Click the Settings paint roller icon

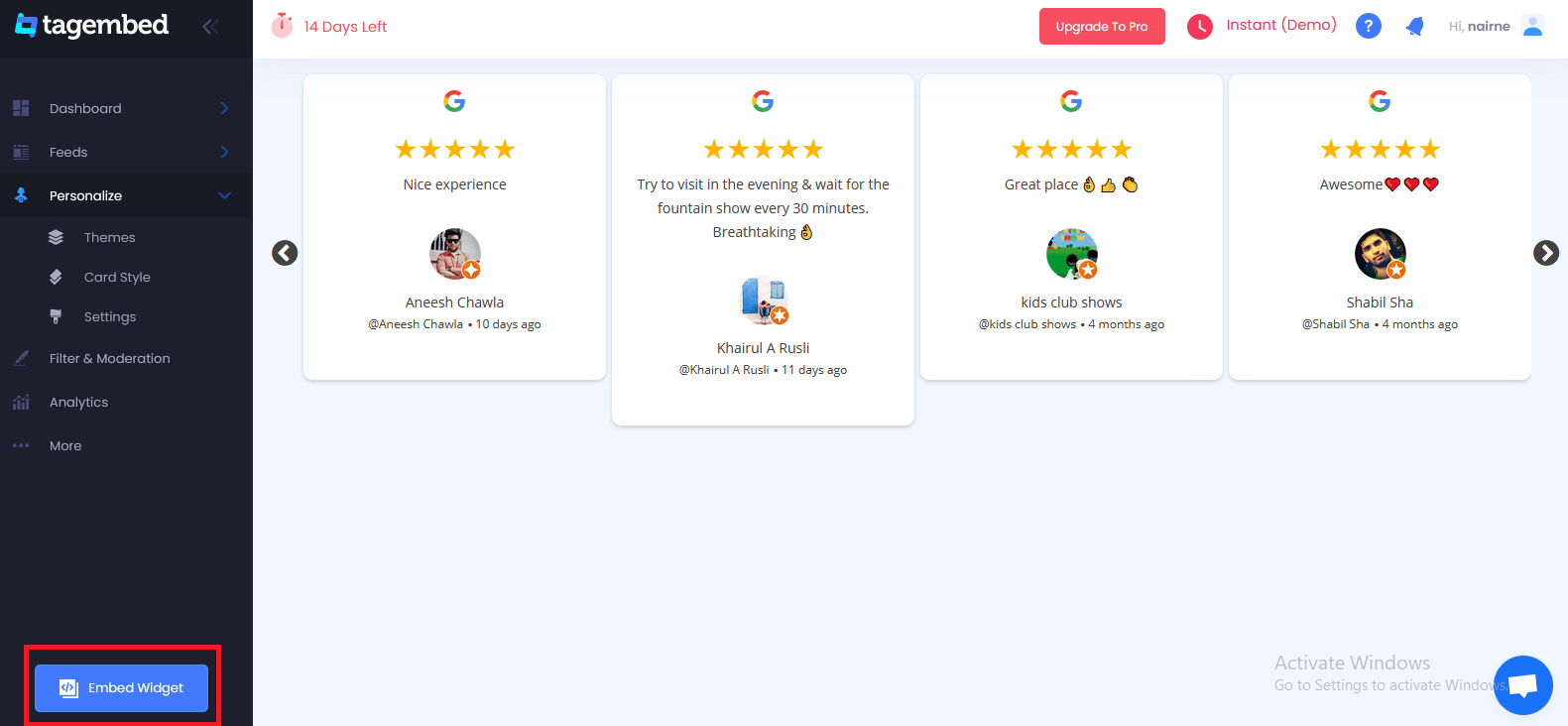point(56,316)
